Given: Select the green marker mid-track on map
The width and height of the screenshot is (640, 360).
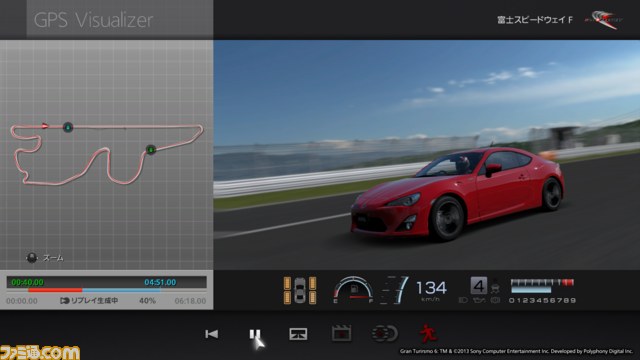Looking at the screenshot, I should 151,150.
